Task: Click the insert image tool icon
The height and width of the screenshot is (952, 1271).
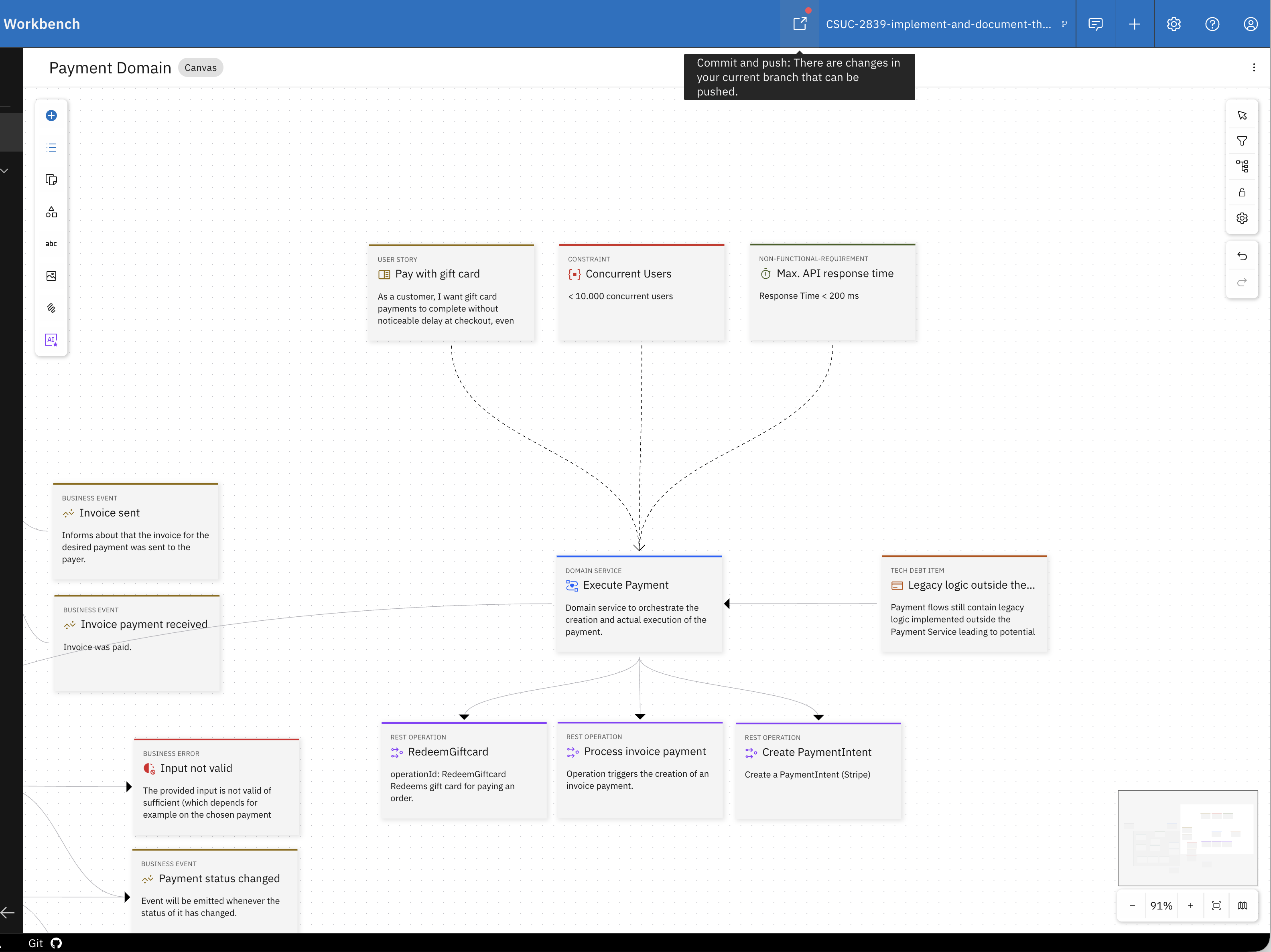Action: click(x=51, y=275)
